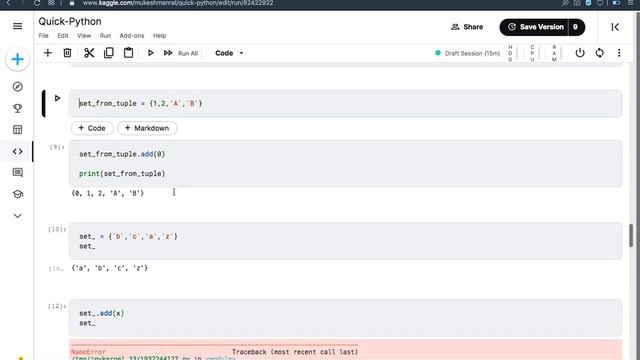Run current cell with toolbar play icon
This screenshot has width=640, height=360.
point(150,53)
